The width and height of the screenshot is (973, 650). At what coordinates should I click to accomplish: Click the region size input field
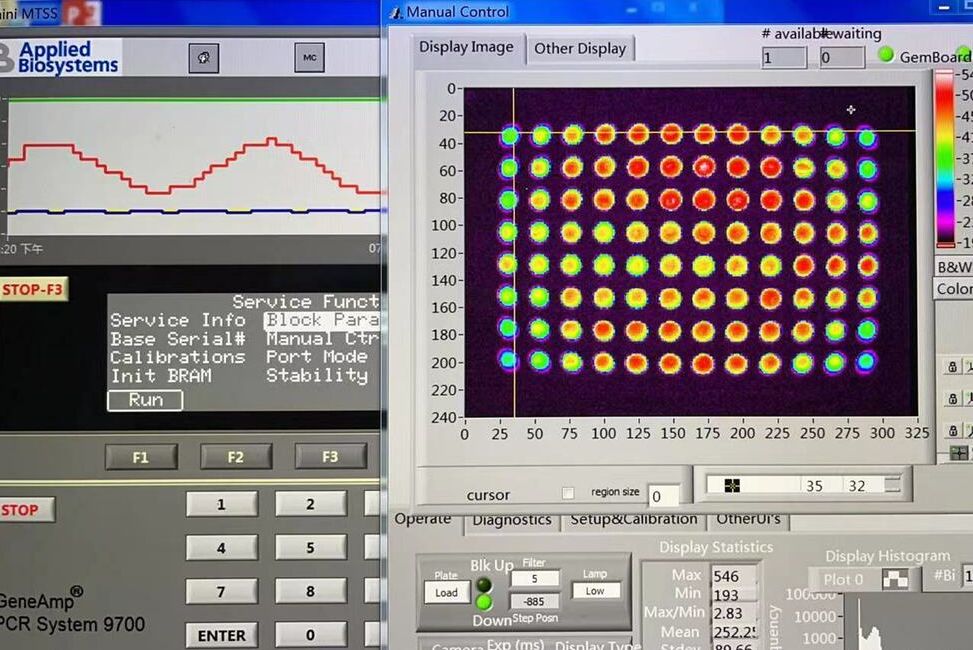point(663,496)
